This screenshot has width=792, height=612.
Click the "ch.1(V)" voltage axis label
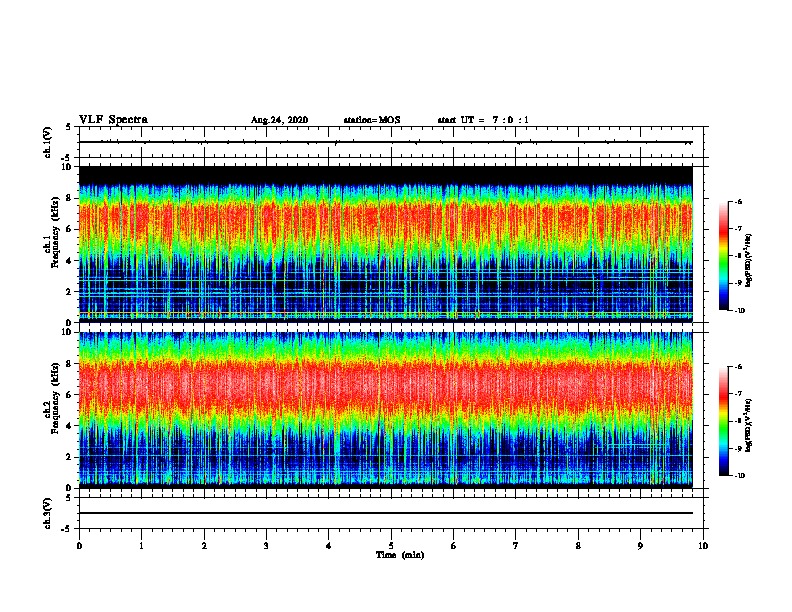click(x=48, y=142)
